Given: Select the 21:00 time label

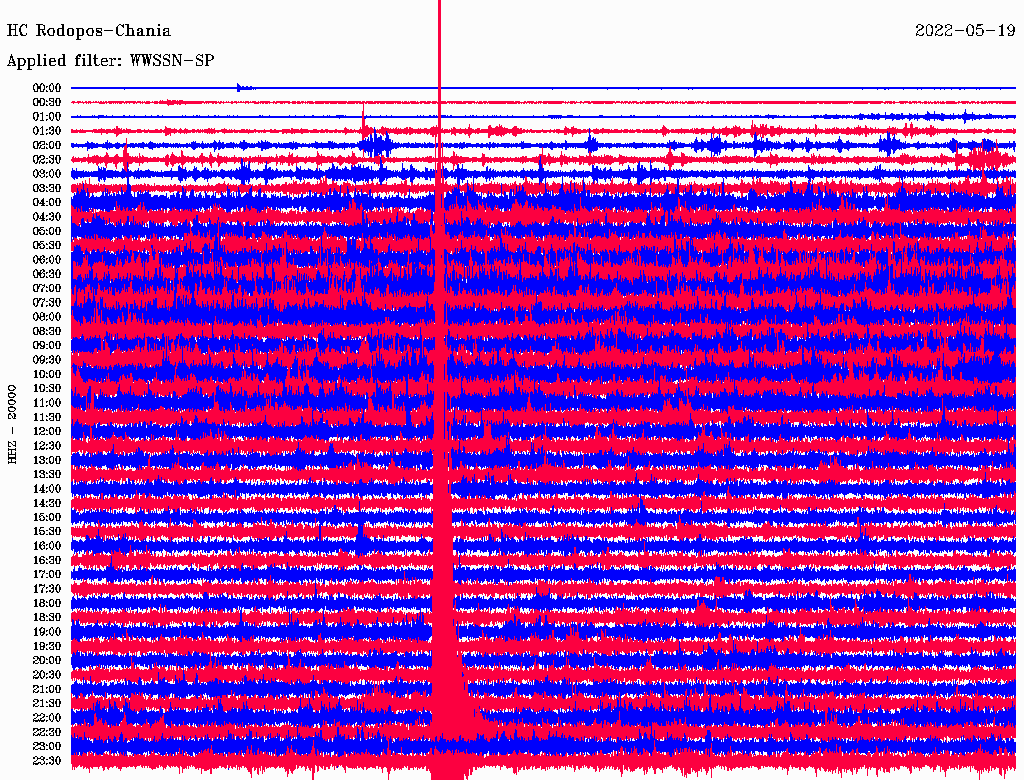Looking at the screenshot, I should click(x=47, y=689).
